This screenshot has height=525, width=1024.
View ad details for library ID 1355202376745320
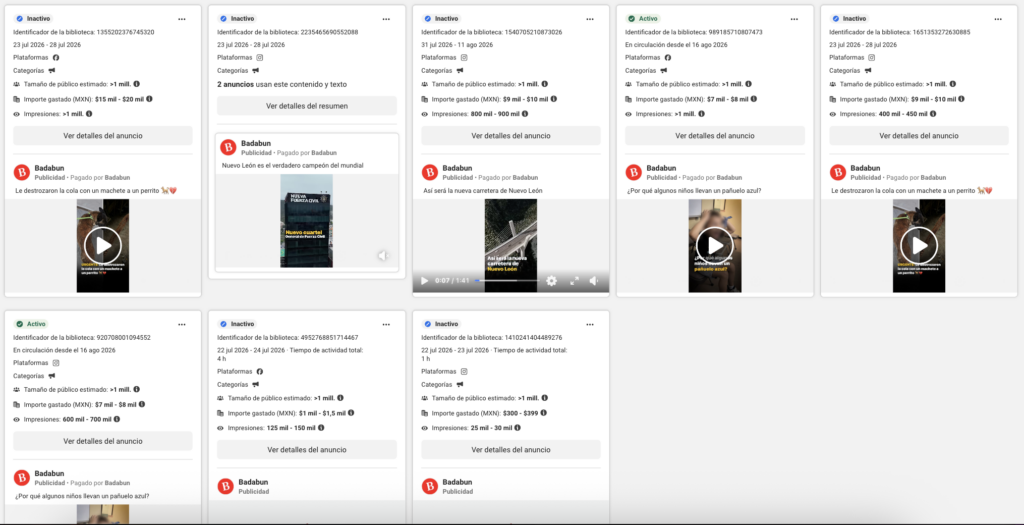coord(103,136)
